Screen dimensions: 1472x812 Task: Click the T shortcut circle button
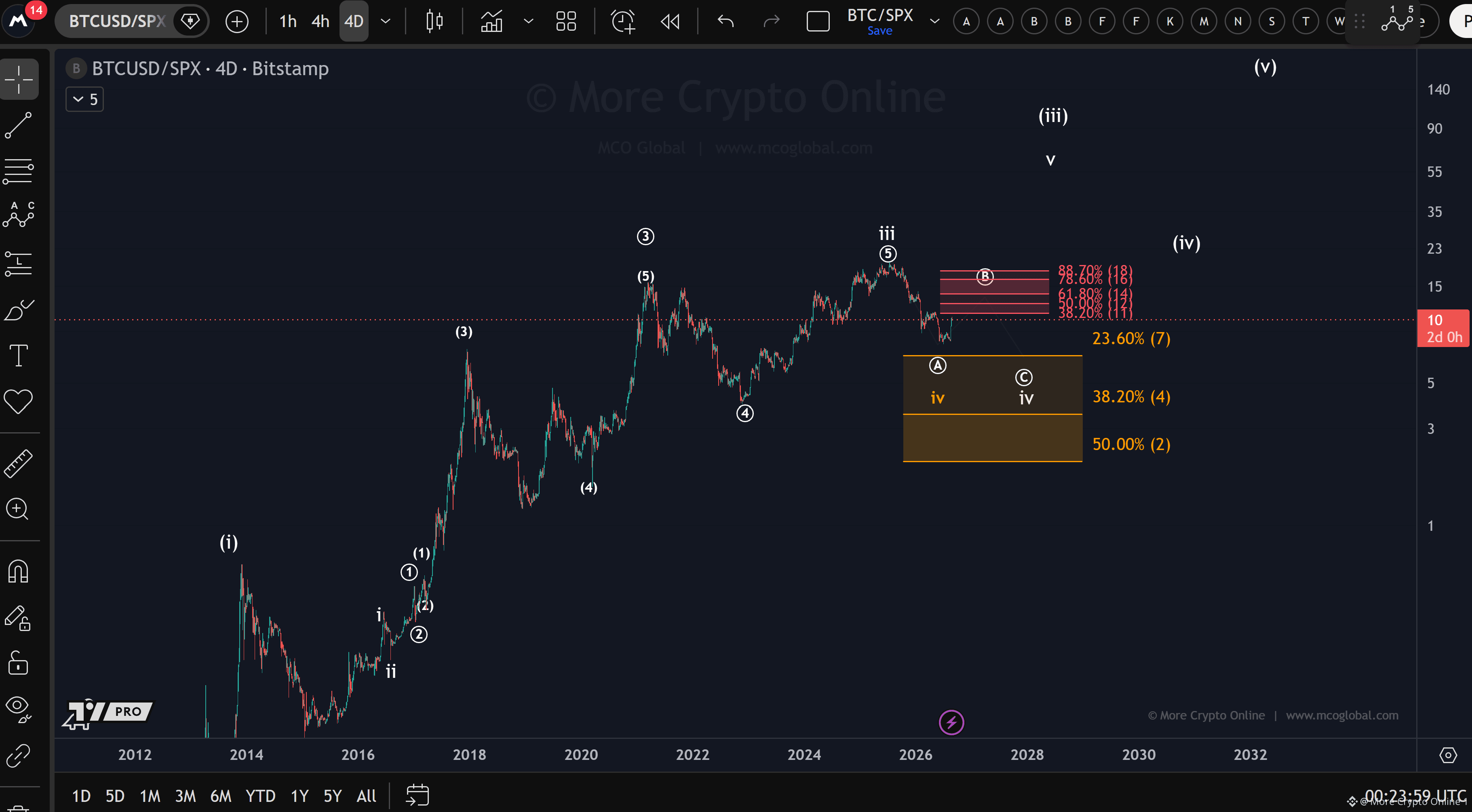[1306, 22]
